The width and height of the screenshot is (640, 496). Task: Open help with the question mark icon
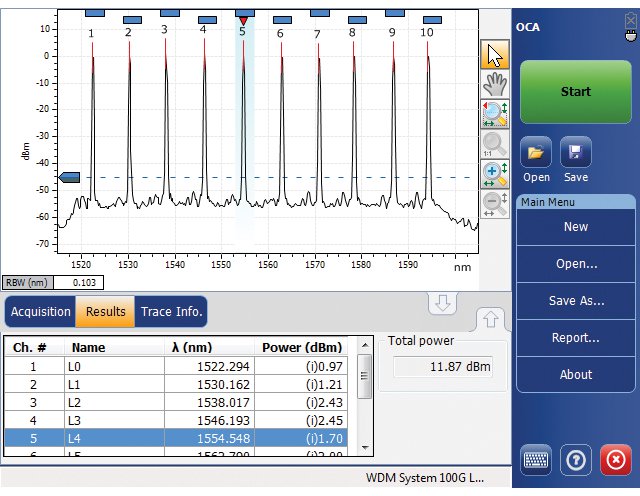pos(576,460)
